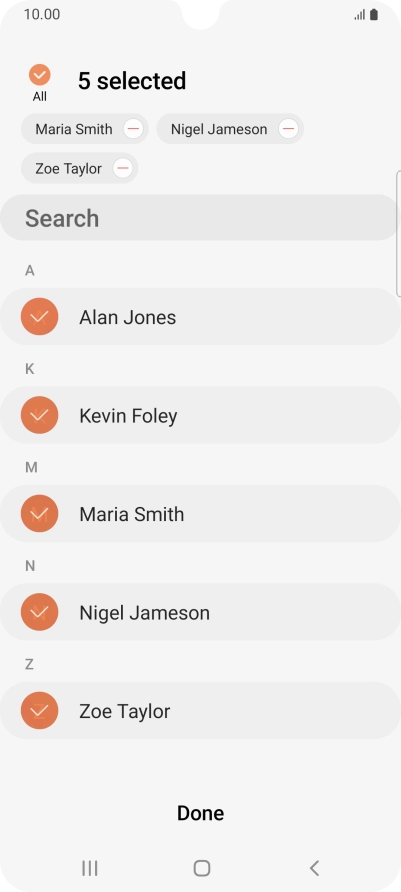Deselect Maria Smith checkmark in list
Image resolution: width=401 pixels, height=892 pixels.
pos(39,514)
